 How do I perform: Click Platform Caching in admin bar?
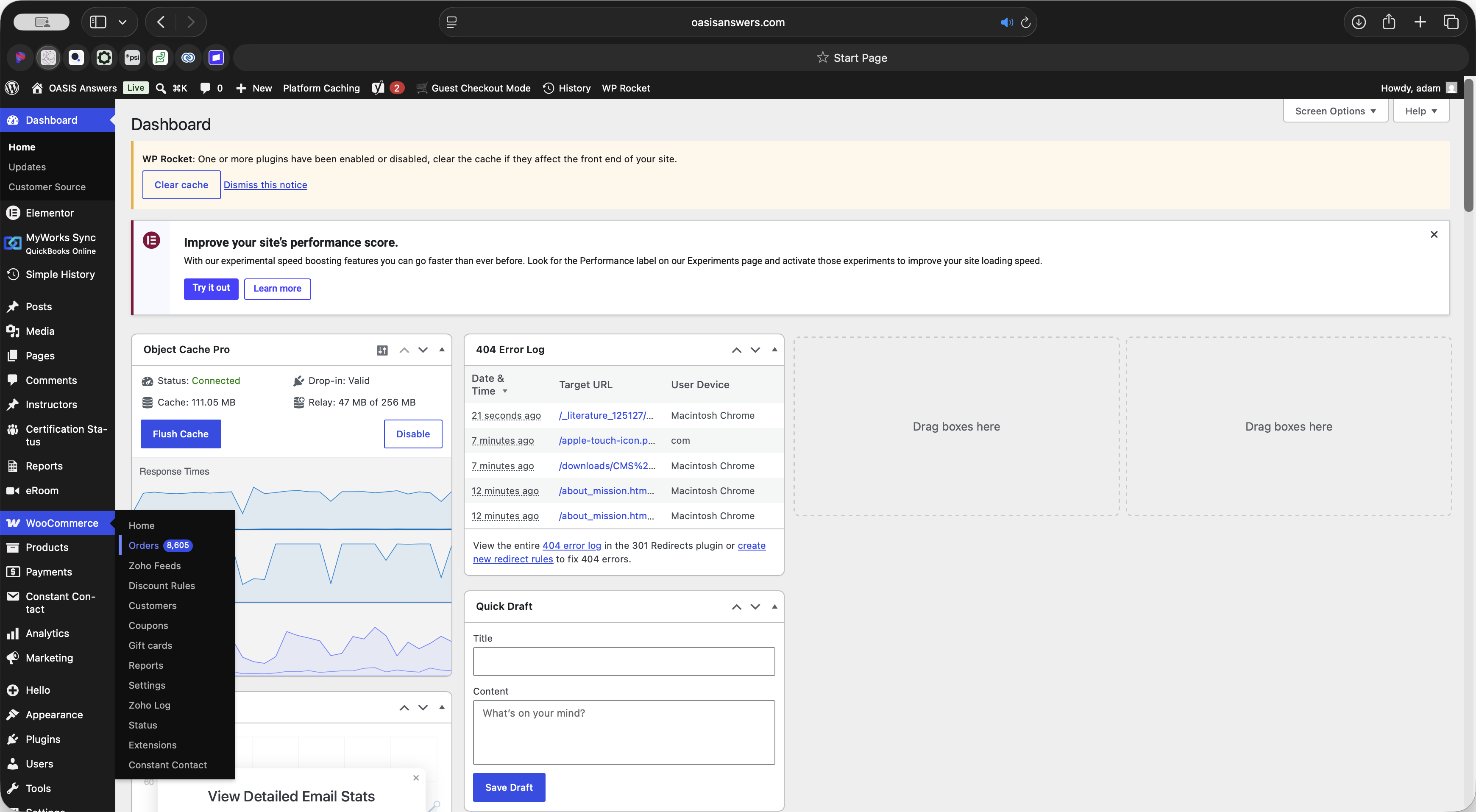click(x=321, y=88)
